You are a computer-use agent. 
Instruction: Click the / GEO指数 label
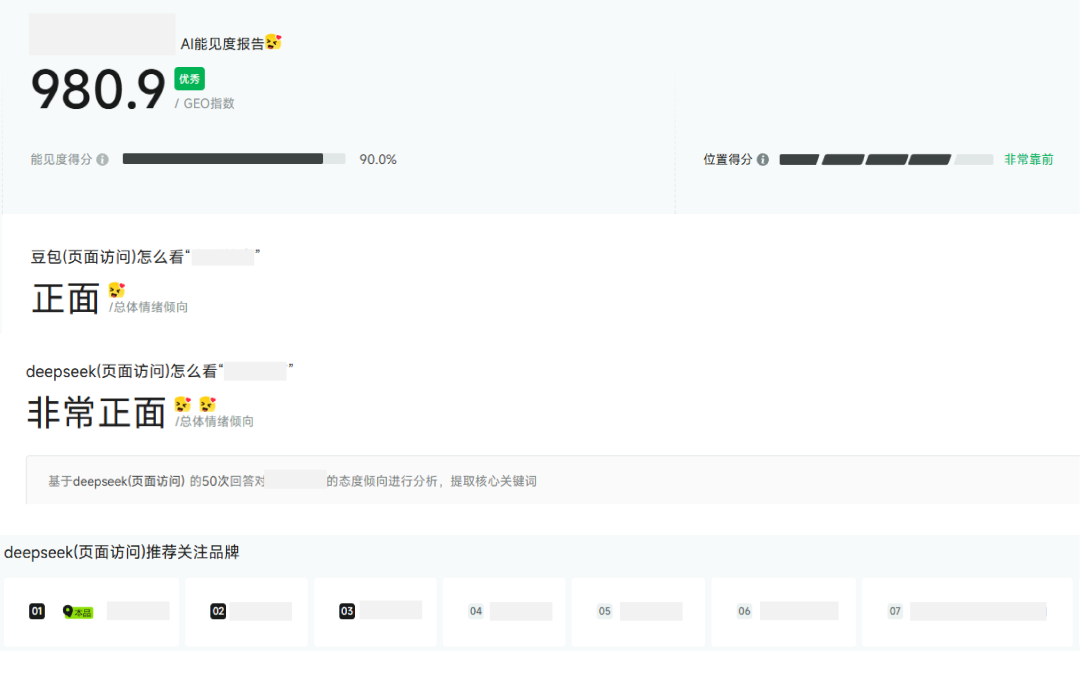(x=205, y=103)
